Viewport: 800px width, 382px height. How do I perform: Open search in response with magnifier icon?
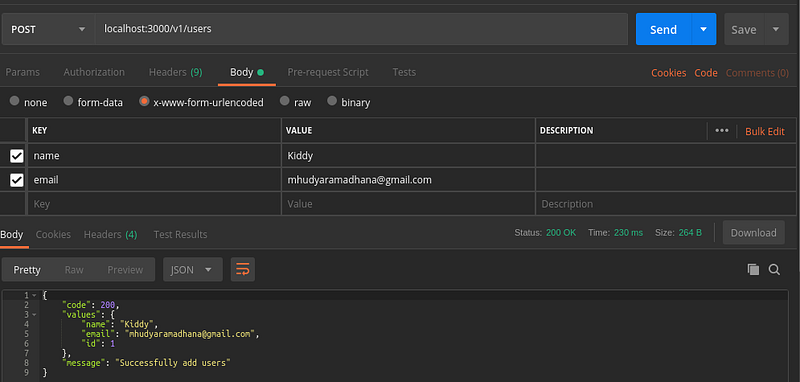coord(774,269)
